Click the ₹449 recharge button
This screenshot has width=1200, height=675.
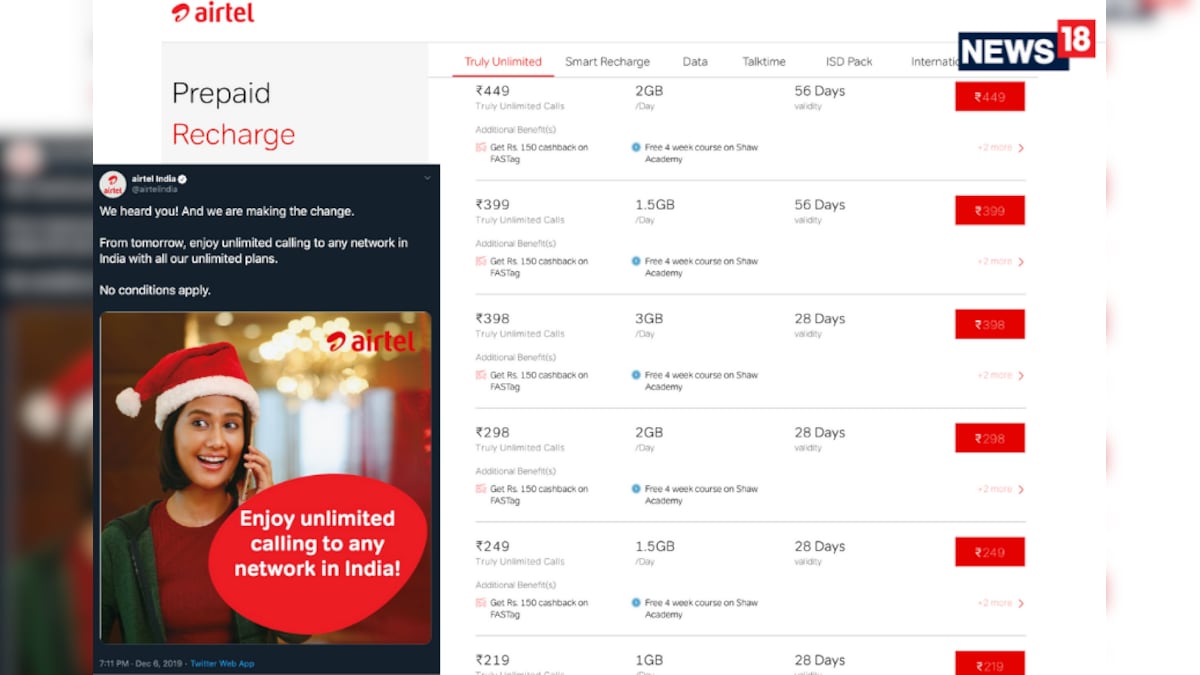(989, 96)
